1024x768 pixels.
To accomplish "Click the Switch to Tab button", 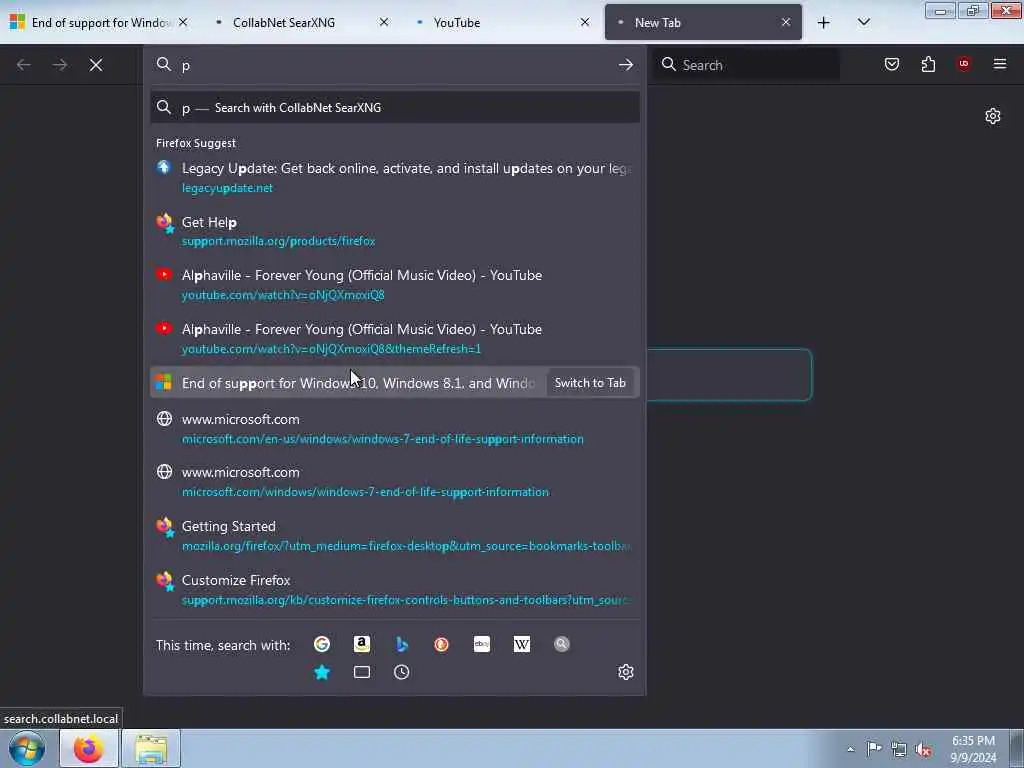I will coord(590,383).
